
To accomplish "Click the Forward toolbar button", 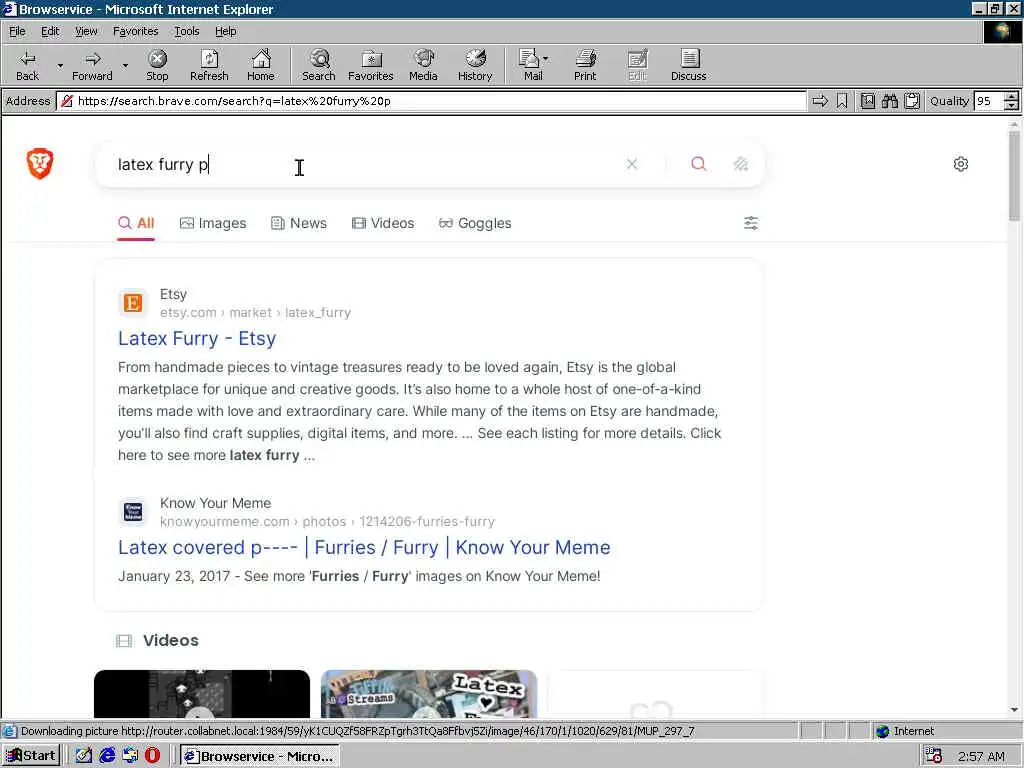I will point(92,65).
